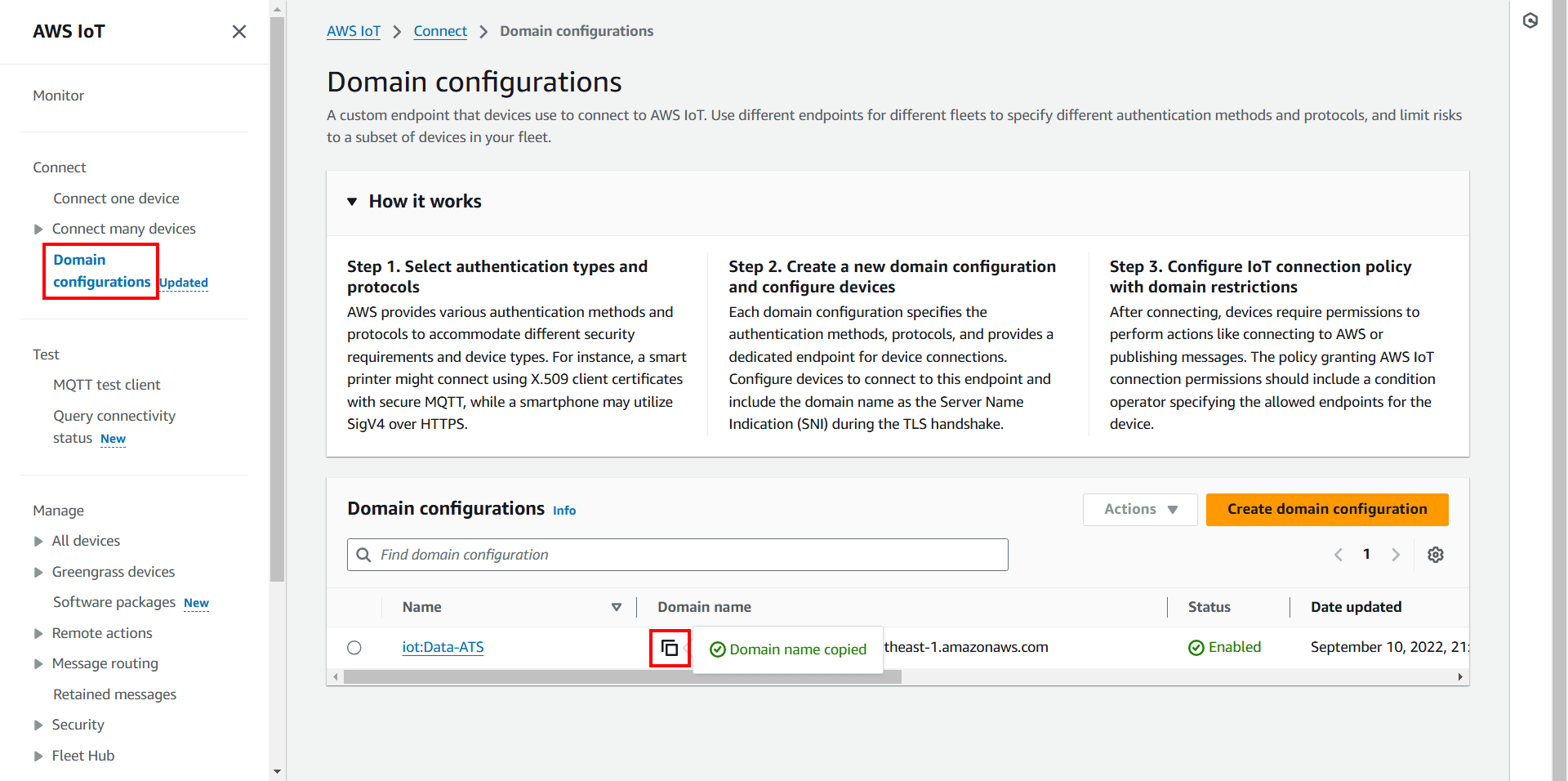
Task: Click the Date updated column header
Action: [1356, 607]
